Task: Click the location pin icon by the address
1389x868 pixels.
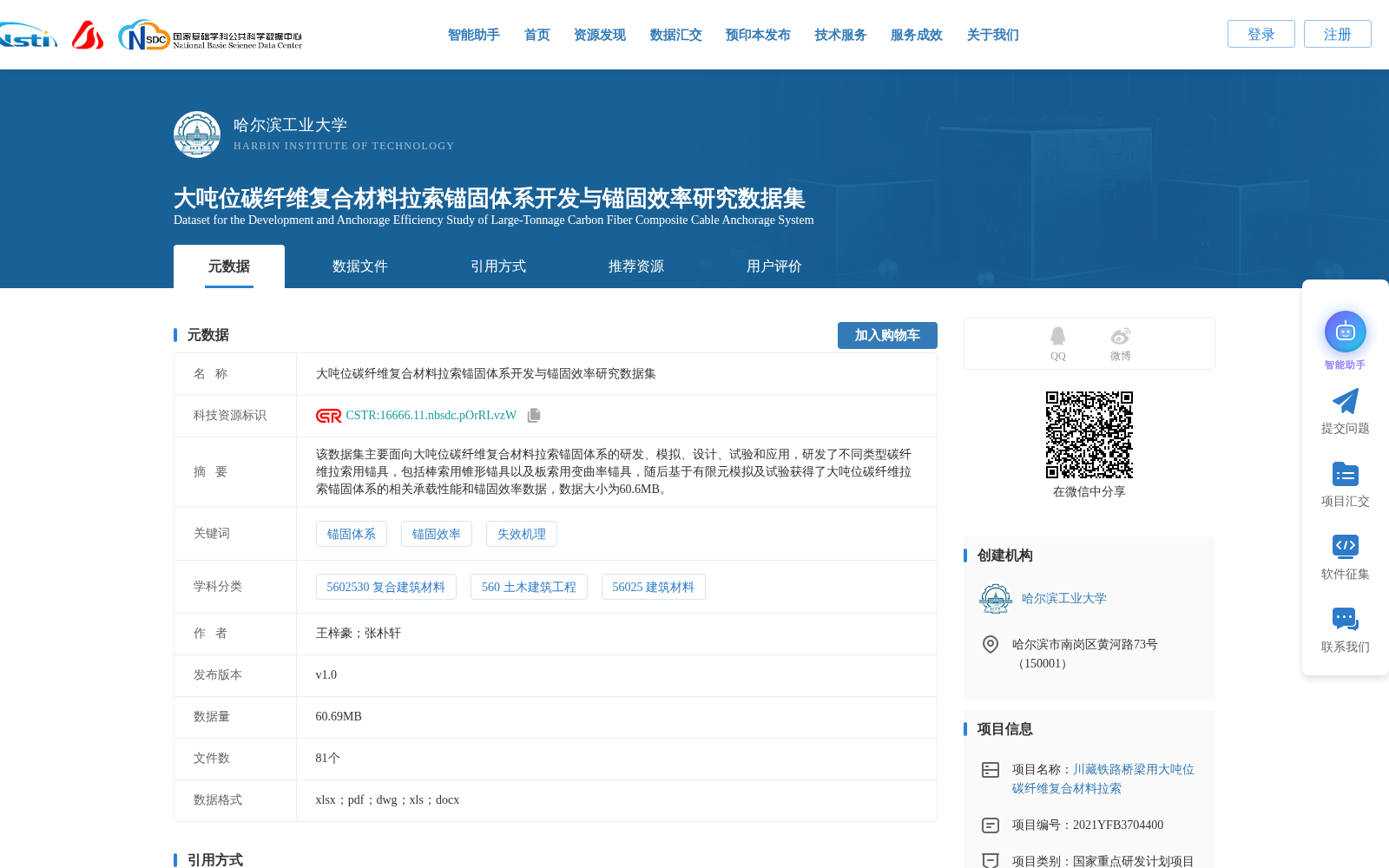Action: point(990,644)
